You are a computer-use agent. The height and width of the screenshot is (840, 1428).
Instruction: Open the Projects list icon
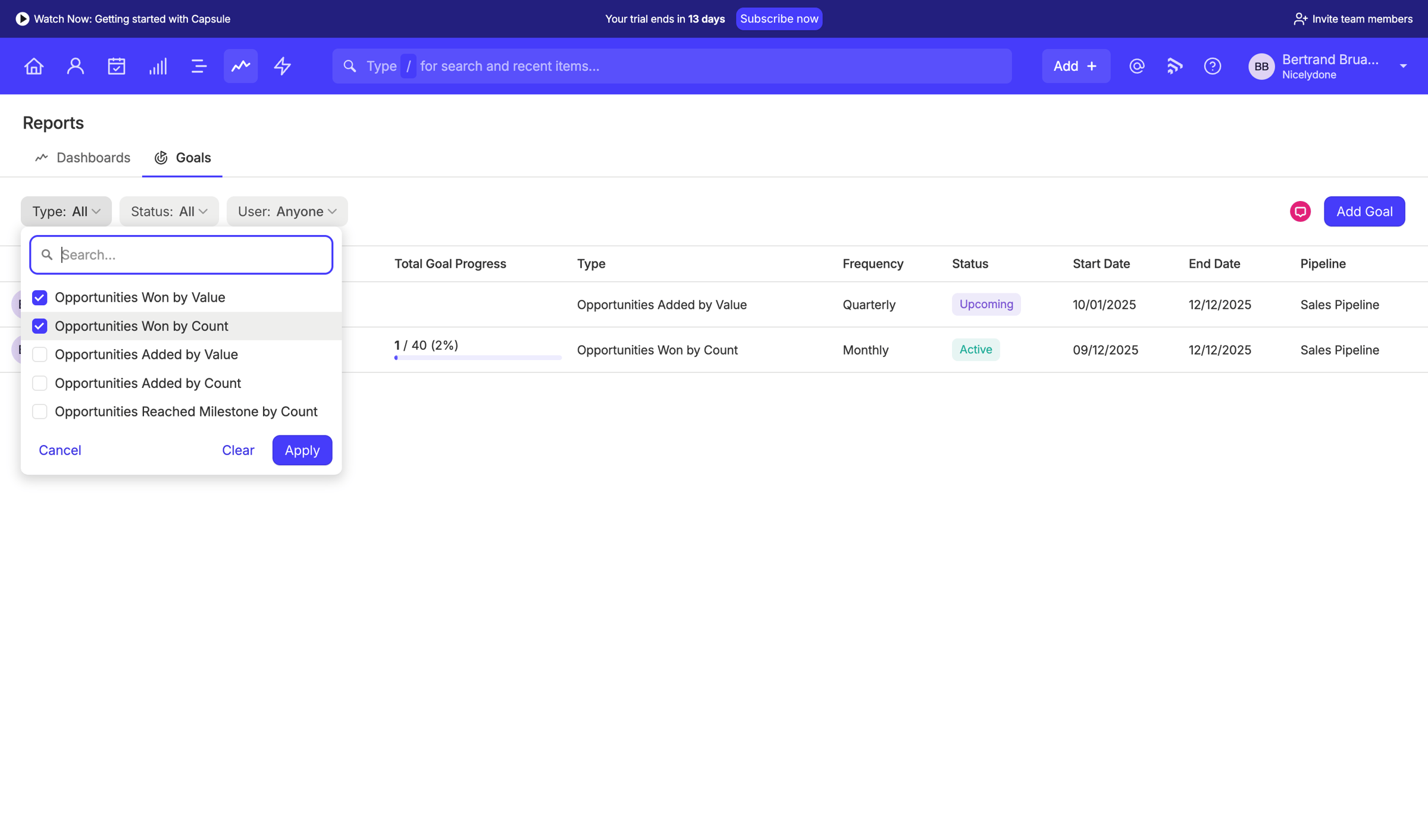pyautogui.click(x=199, y=66)
